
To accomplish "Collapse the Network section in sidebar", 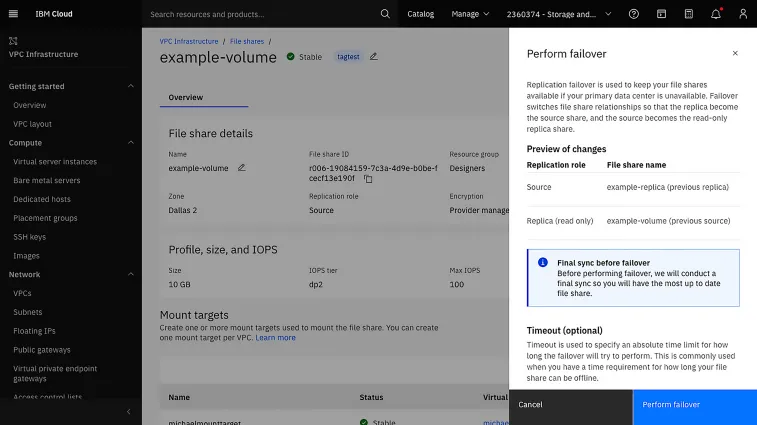I will pos(131,274).
